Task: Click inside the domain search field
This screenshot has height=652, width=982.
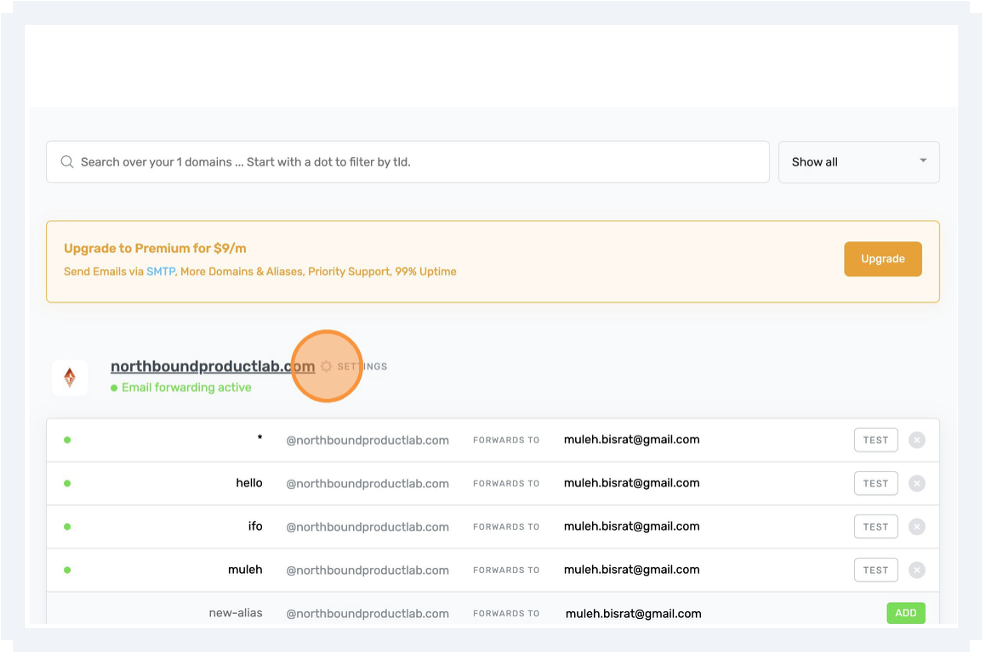Action: 400,161
